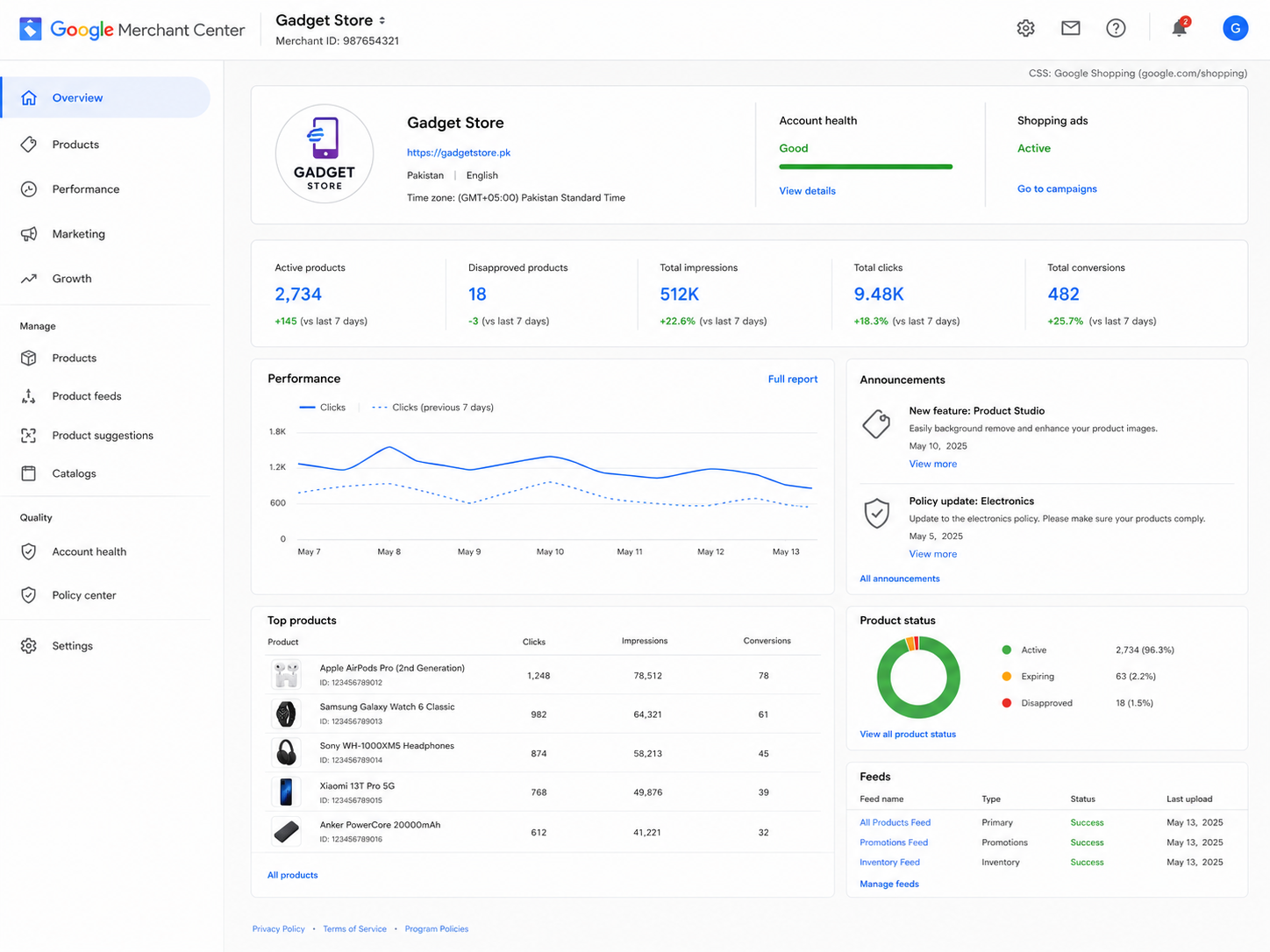Click the Total impressions value 512K
Viewport: 1270px width, 952px height.
pos(680,295)
